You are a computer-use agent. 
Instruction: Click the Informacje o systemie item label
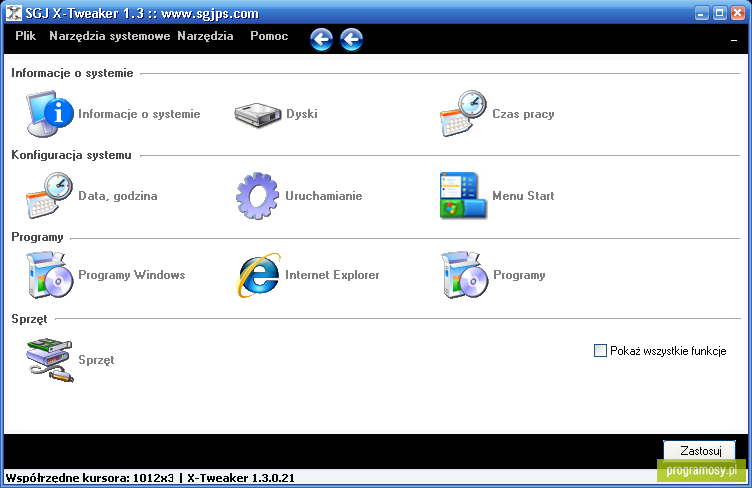click(139, 114)
